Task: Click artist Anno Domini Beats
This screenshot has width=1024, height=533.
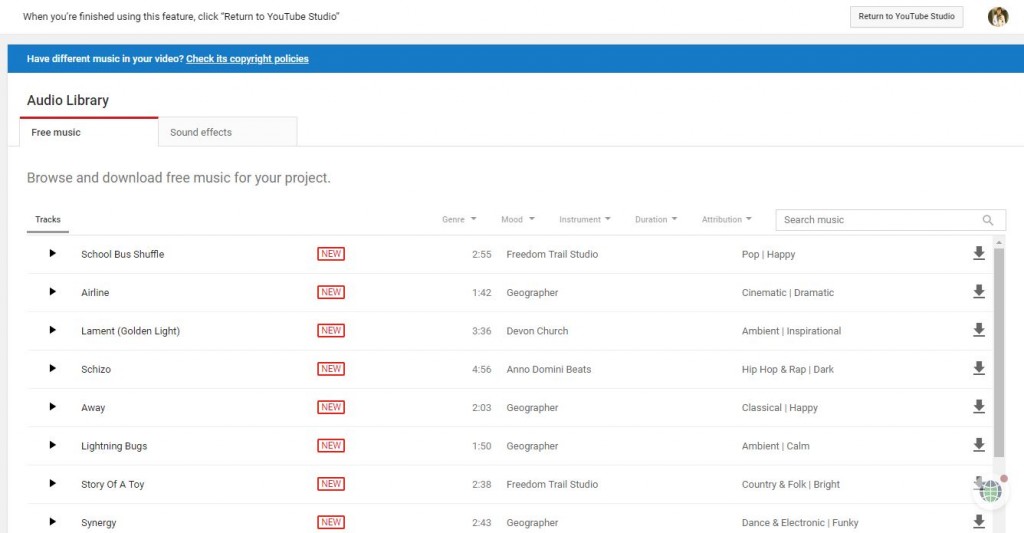Action: 549,369
